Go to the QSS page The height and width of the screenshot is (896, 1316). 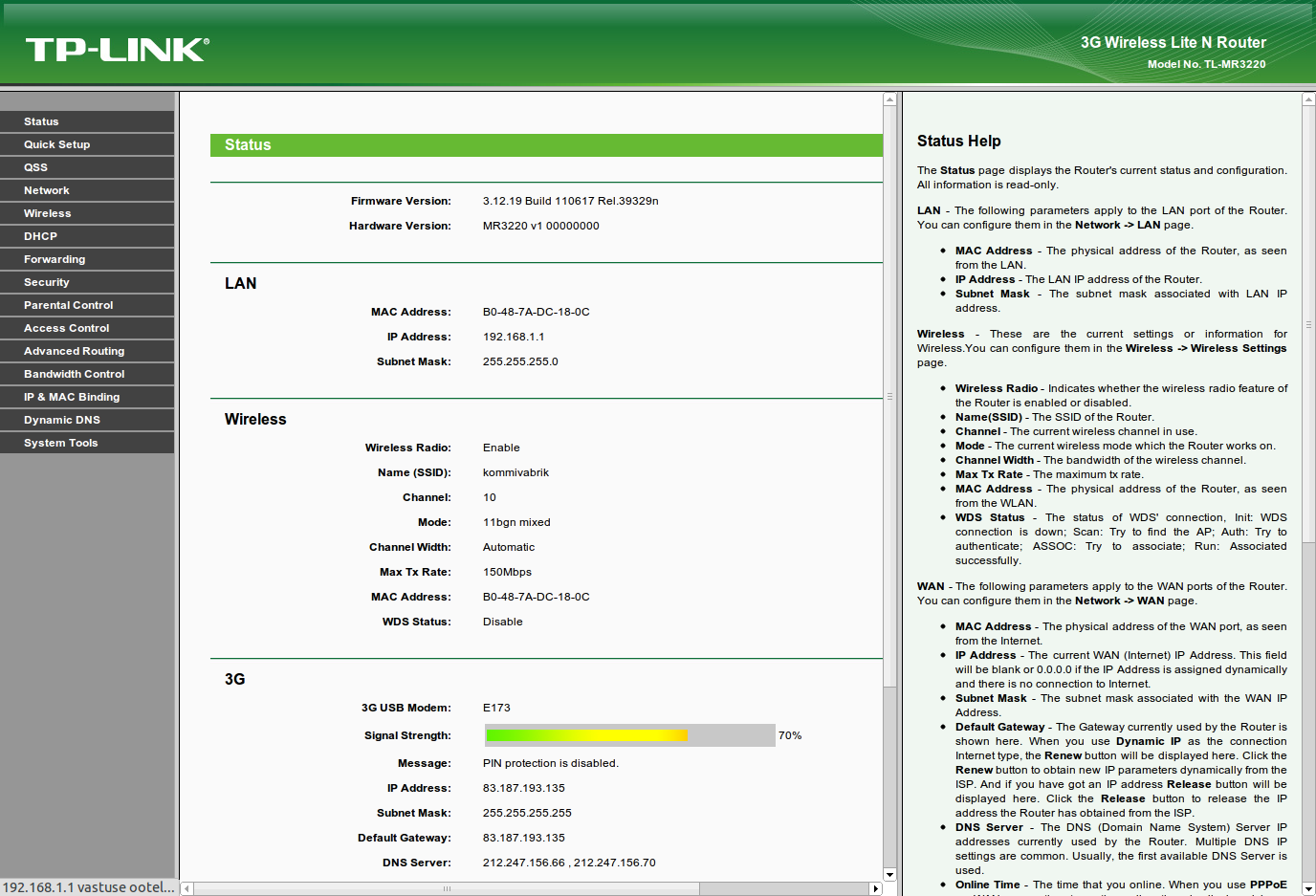tap(87, 167)
